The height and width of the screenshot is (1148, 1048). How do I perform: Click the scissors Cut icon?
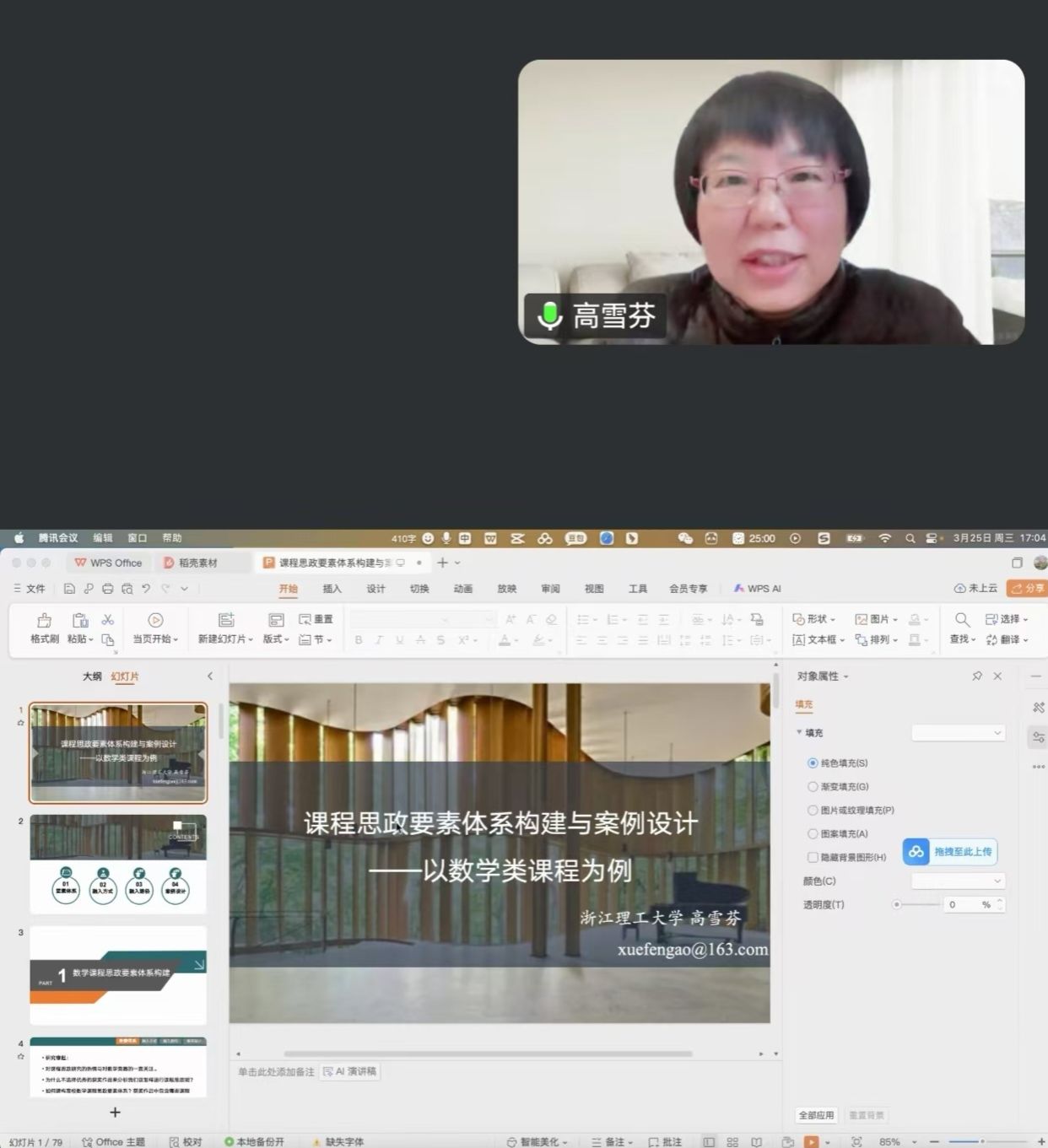(x=108, y=620)
